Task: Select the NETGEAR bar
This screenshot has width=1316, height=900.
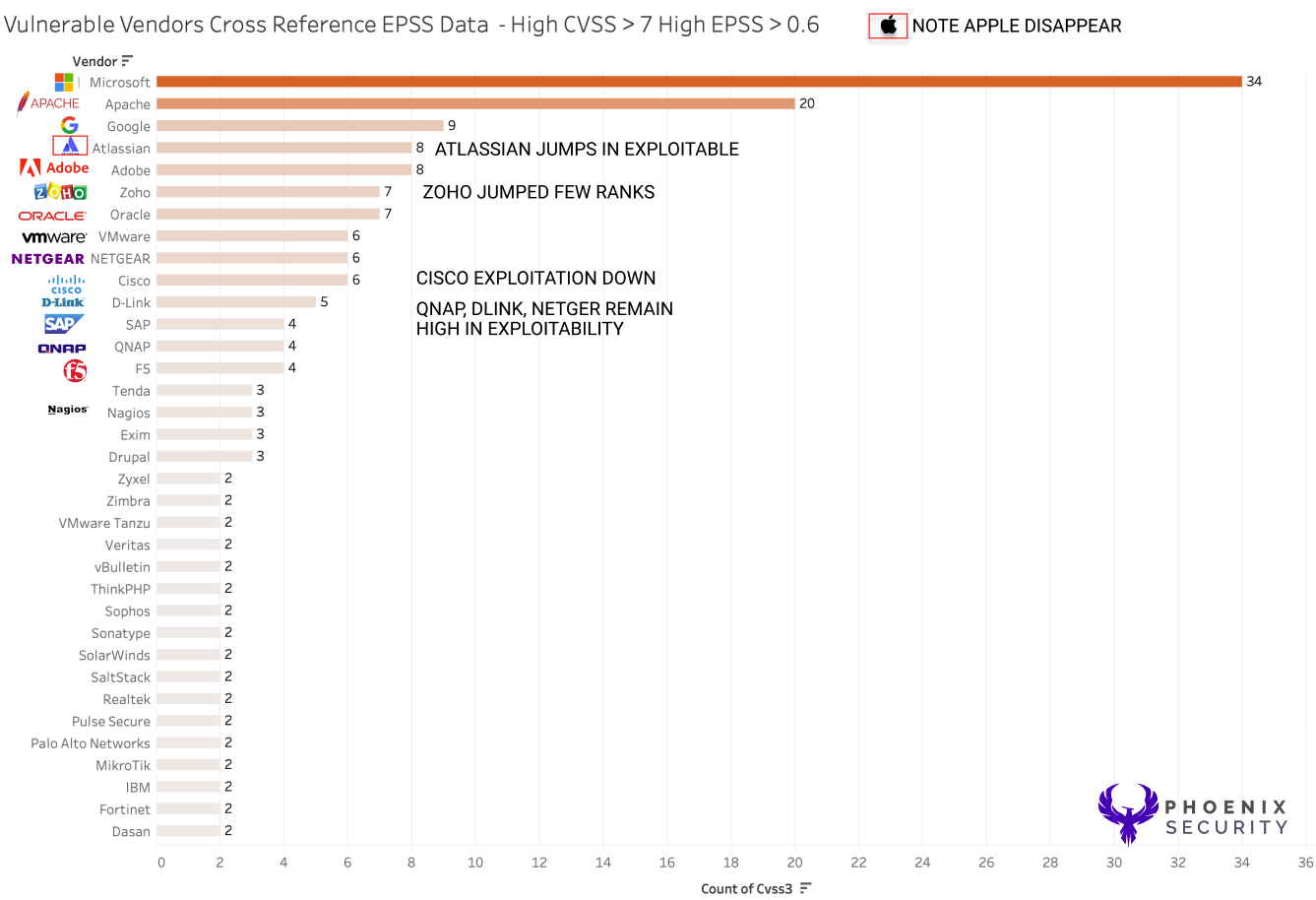Action: (252, 258)
